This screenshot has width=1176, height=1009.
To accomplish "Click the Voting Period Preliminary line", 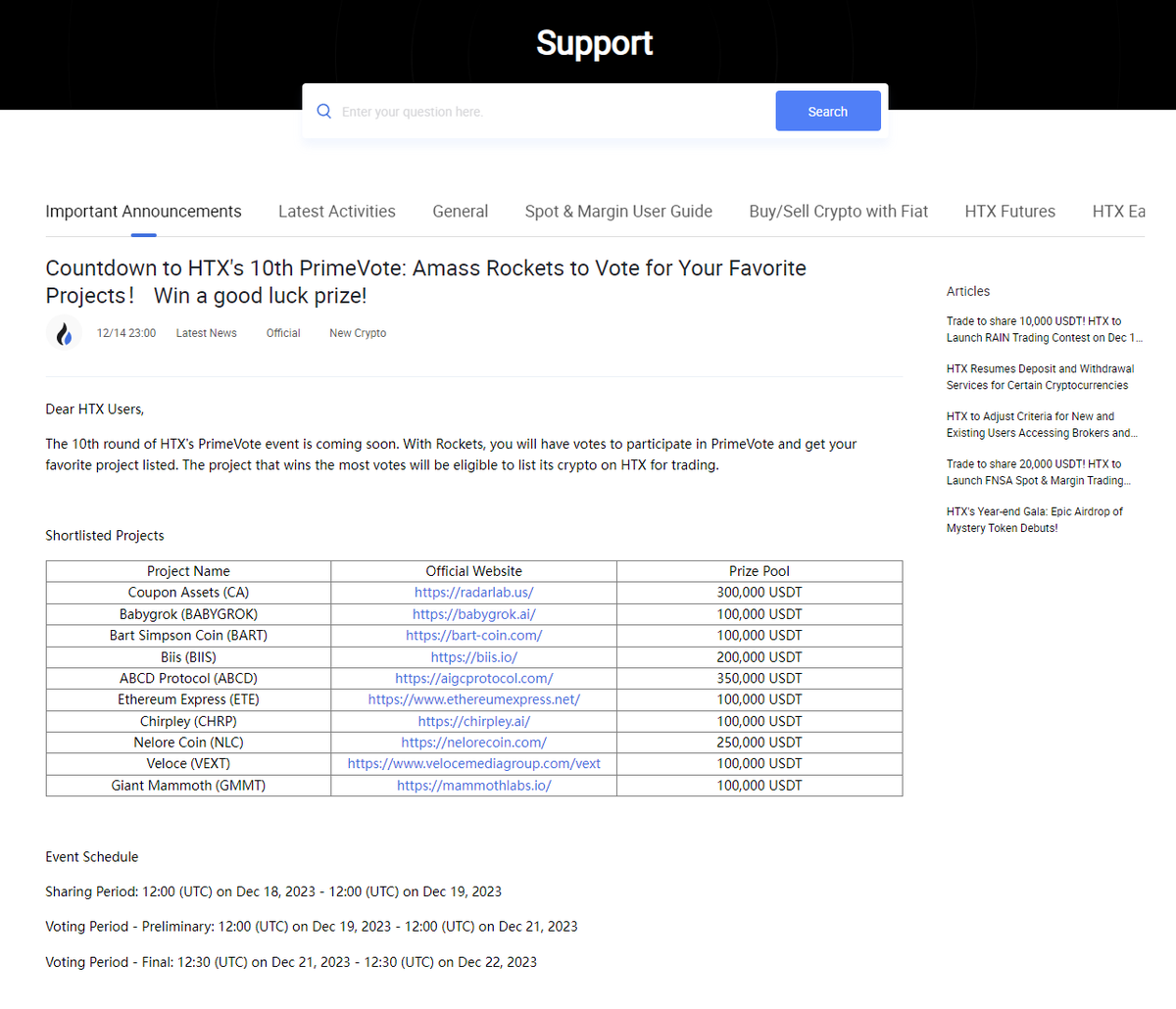I will tap(312, 927).
